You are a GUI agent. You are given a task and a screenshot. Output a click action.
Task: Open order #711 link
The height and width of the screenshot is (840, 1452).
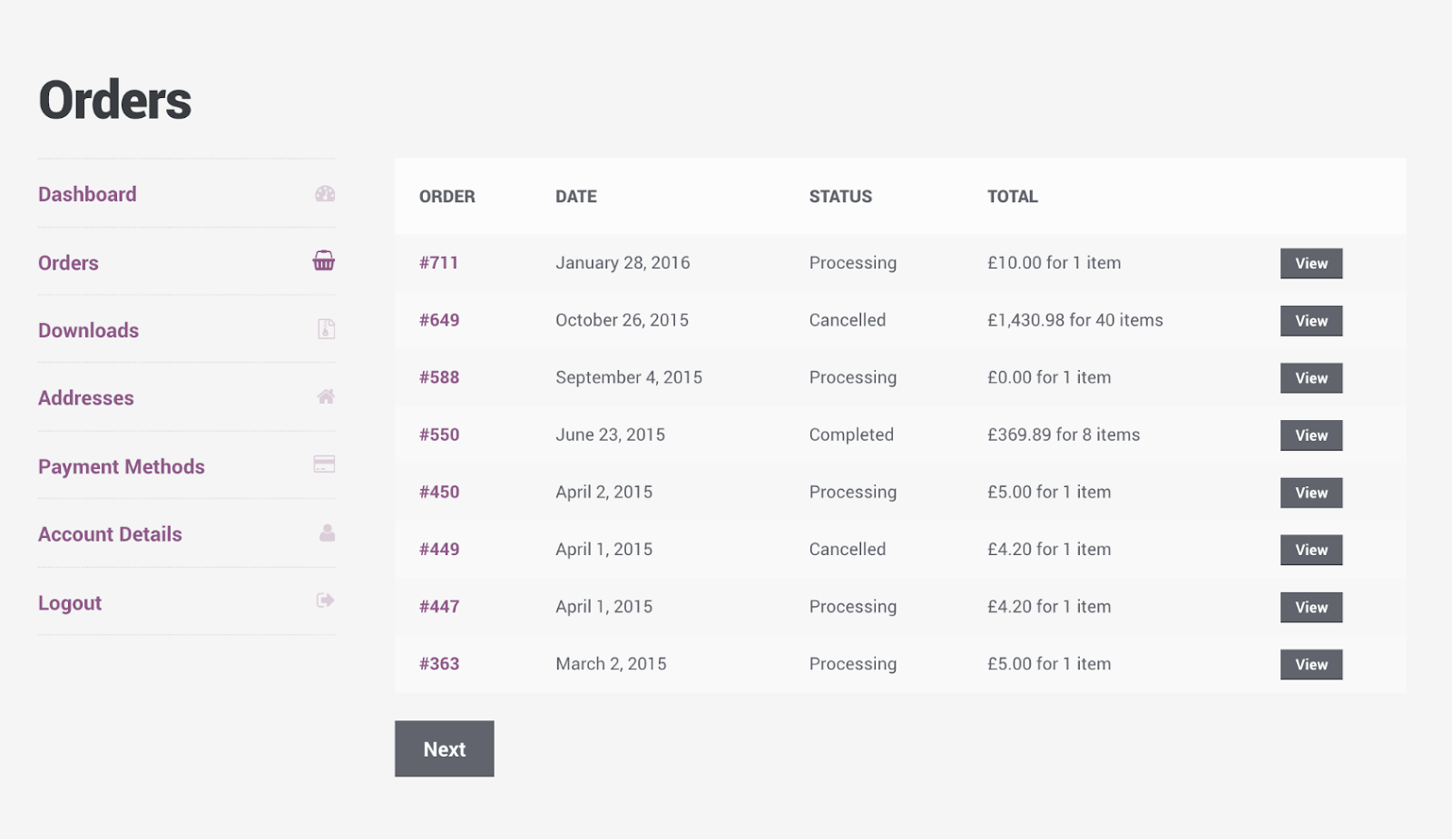[x=438, y=263]
